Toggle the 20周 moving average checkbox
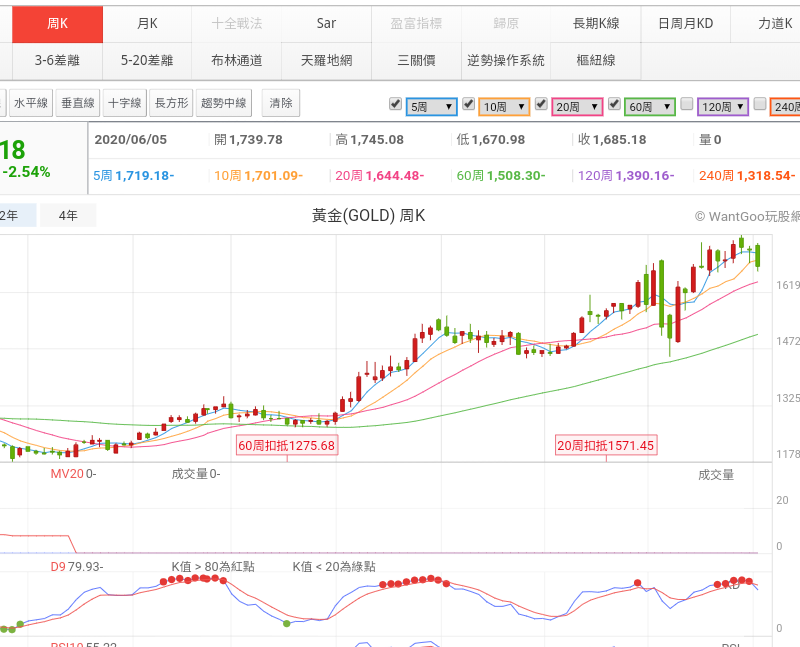 click(x=541, y=104)
